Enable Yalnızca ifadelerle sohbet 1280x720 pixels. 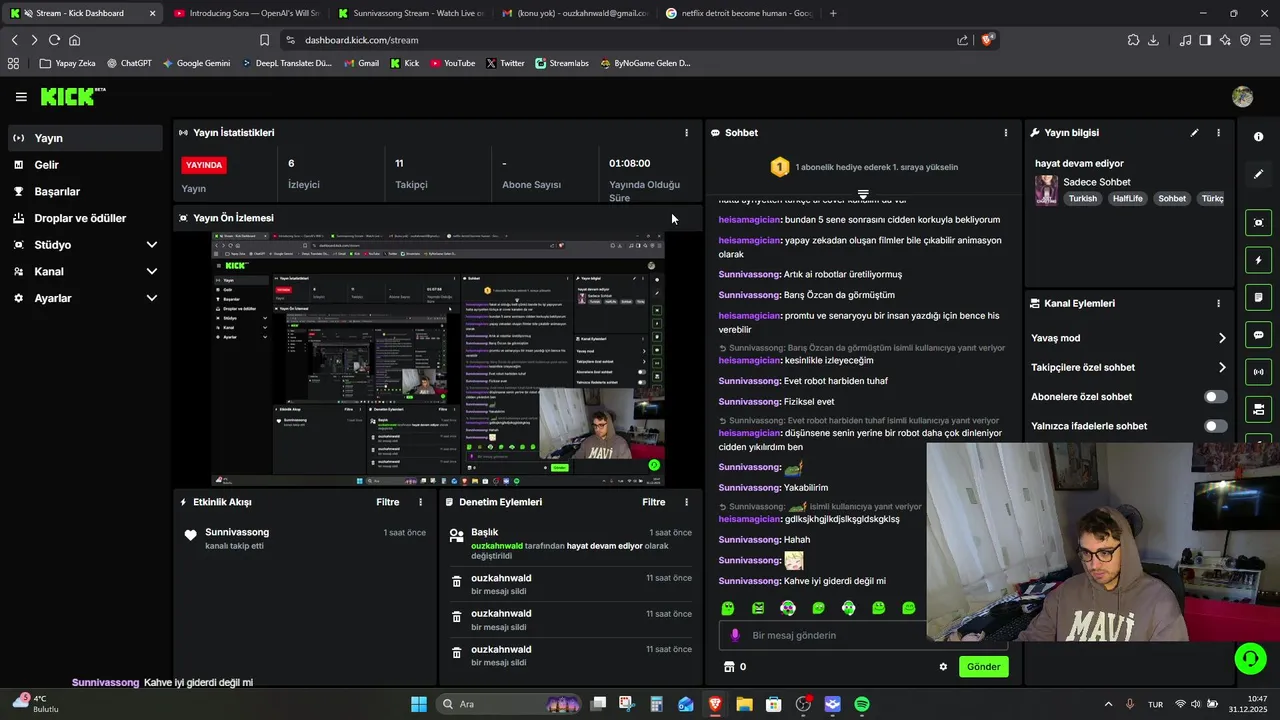[1215, 426]
